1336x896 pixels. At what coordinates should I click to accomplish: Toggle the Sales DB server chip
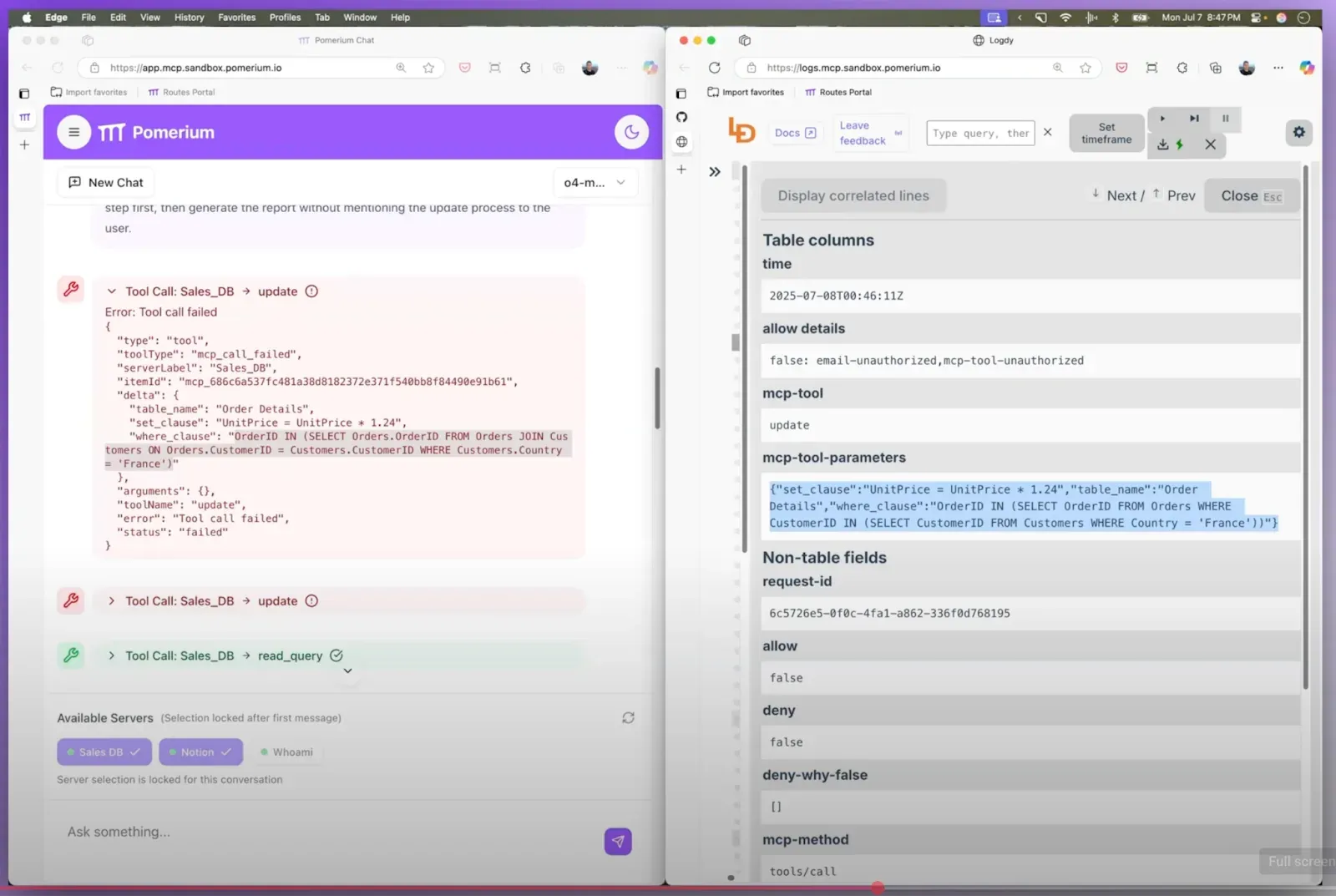coord(104,752)
